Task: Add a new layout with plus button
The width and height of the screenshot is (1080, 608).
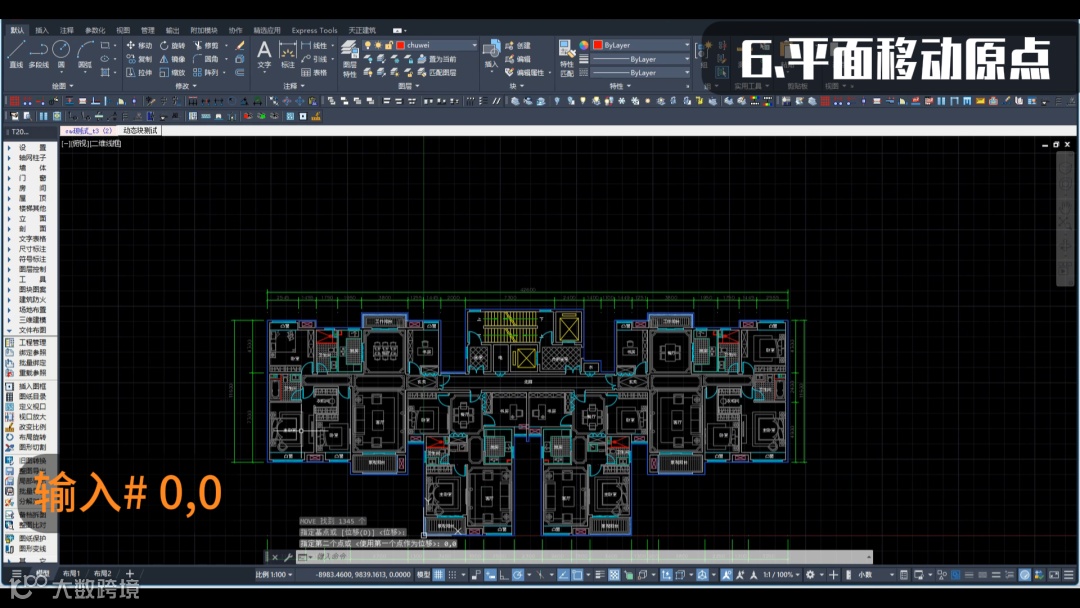Action: coord(129,574)
